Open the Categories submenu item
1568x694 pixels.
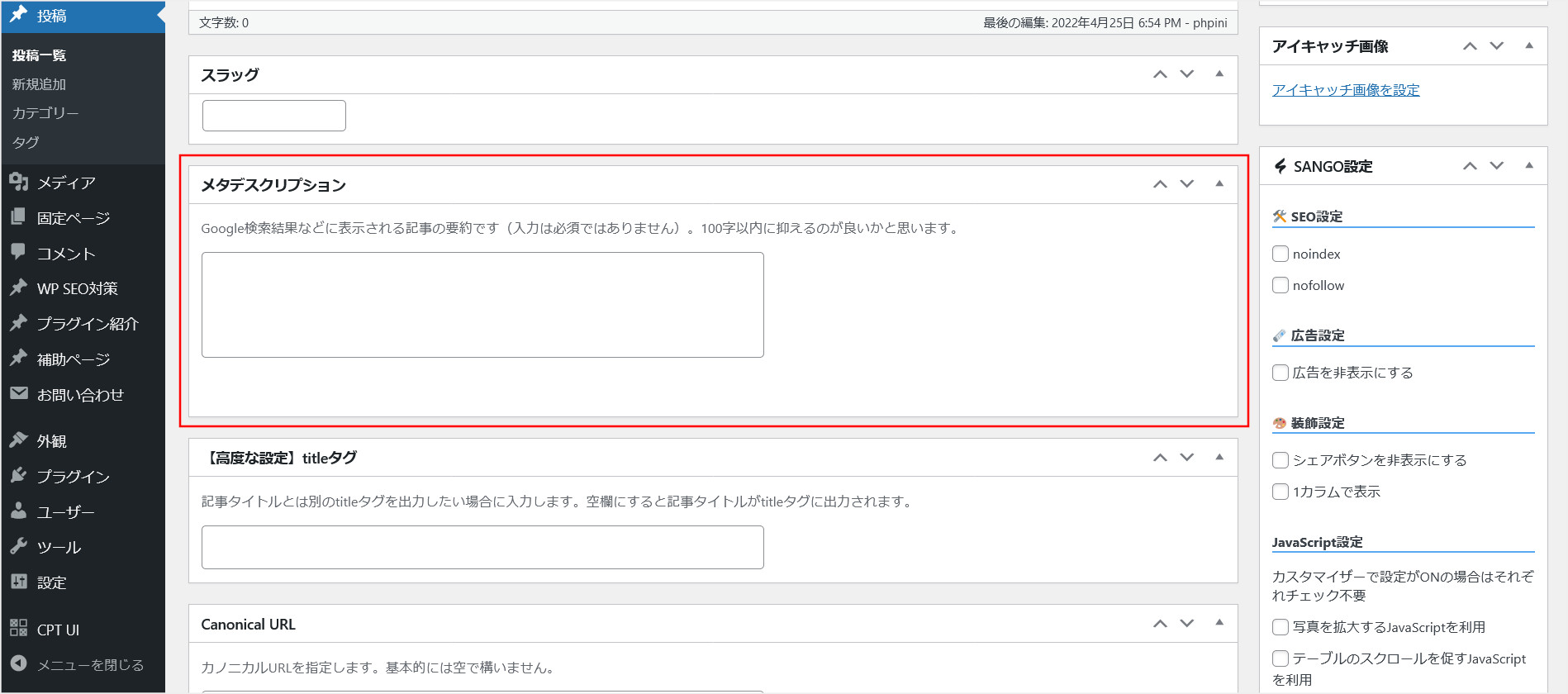click(45, 113)
